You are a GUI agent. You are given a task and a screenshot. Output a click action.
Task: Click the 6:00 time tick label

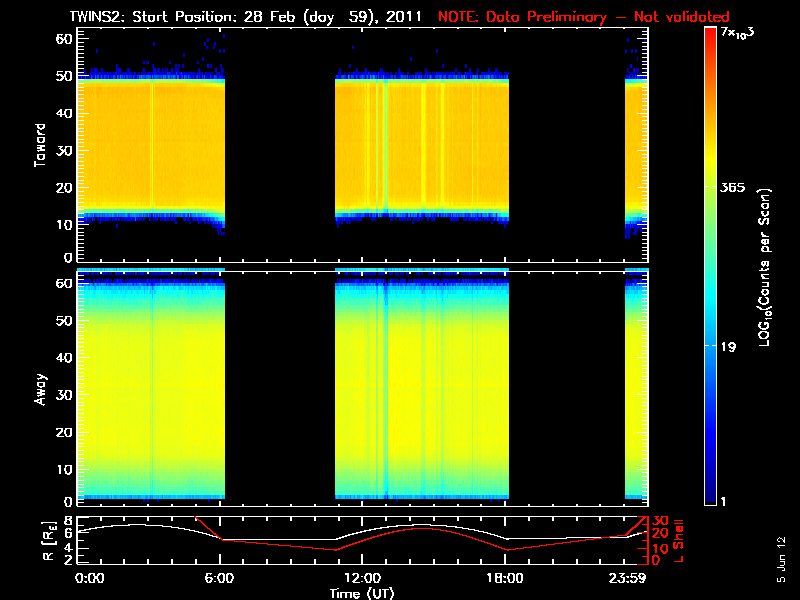click(x=222, y=577)
